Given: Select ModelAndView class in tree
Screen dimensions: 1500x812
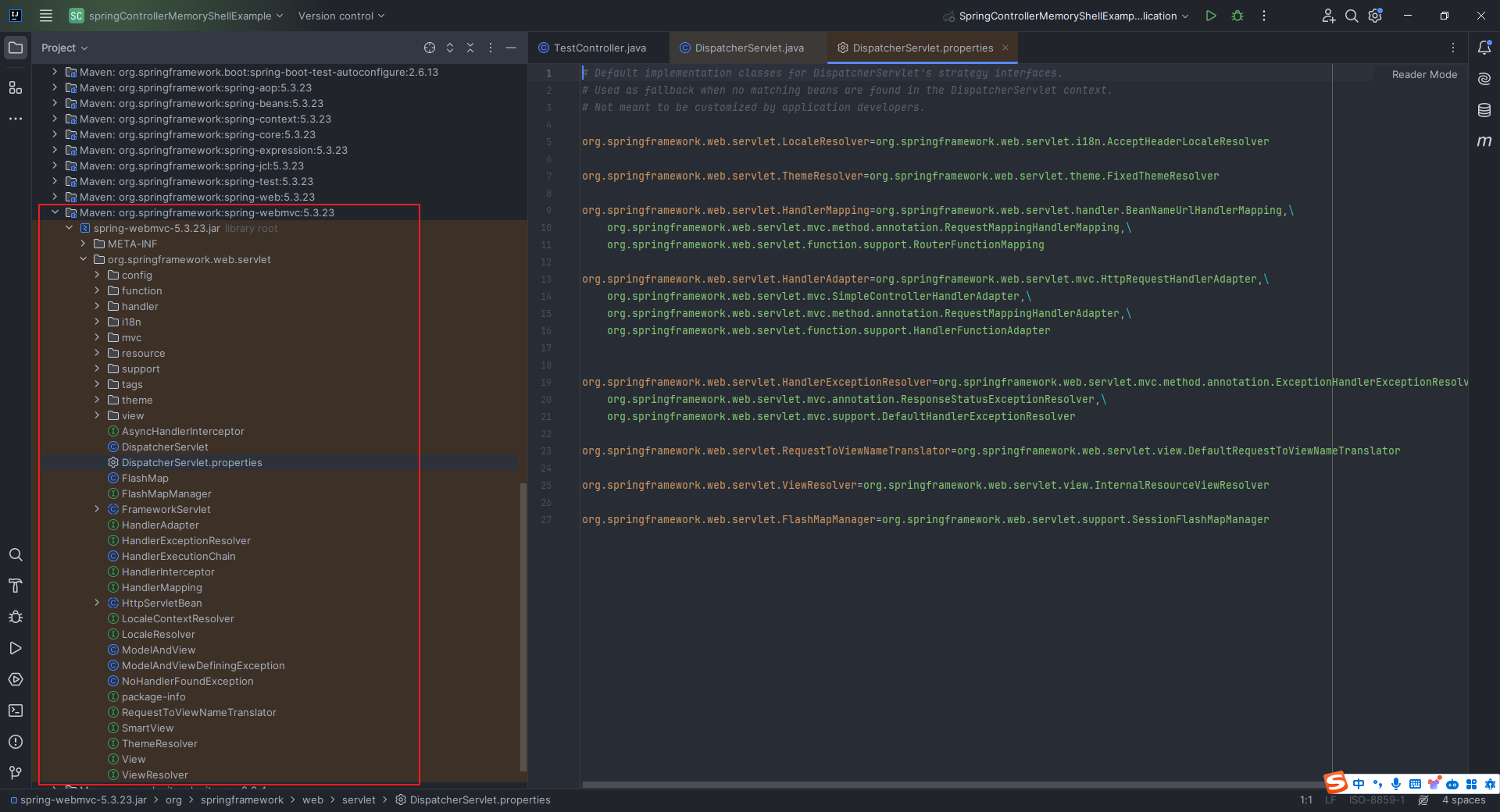Looking at the screenshot, I should [159, 650].
